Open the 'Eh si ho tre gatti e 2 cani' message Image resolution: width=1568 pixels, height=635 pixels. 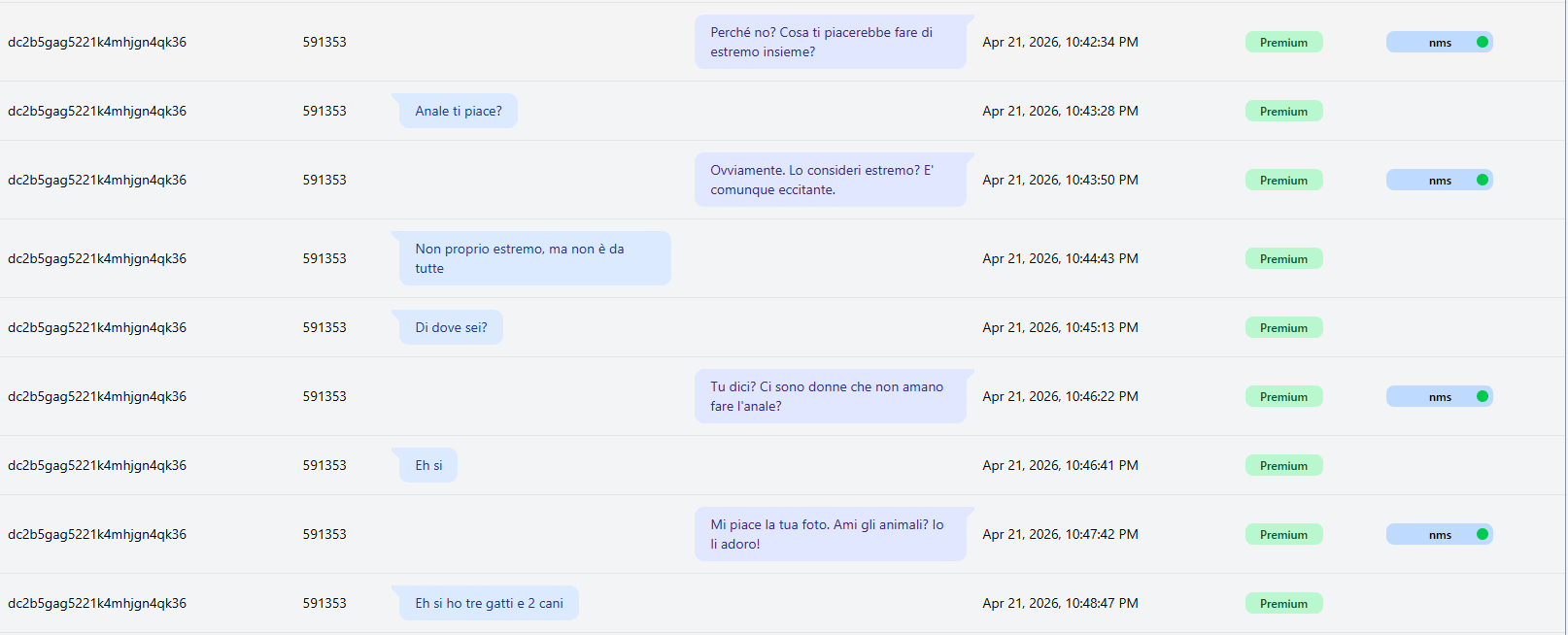[489, 603]
